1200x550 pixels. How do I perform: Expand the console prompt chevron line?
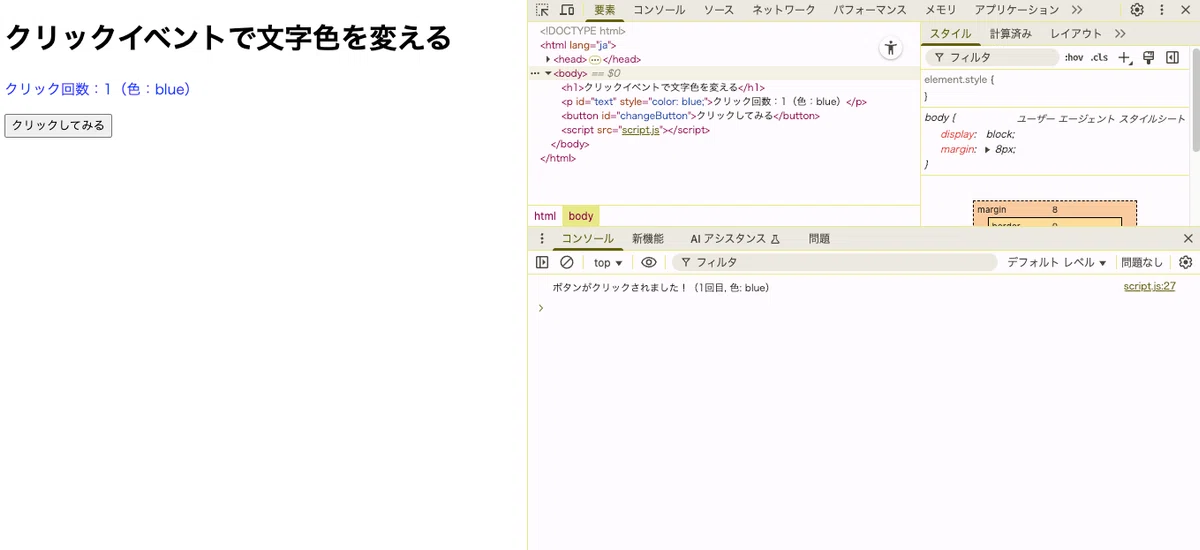point(541,308)
